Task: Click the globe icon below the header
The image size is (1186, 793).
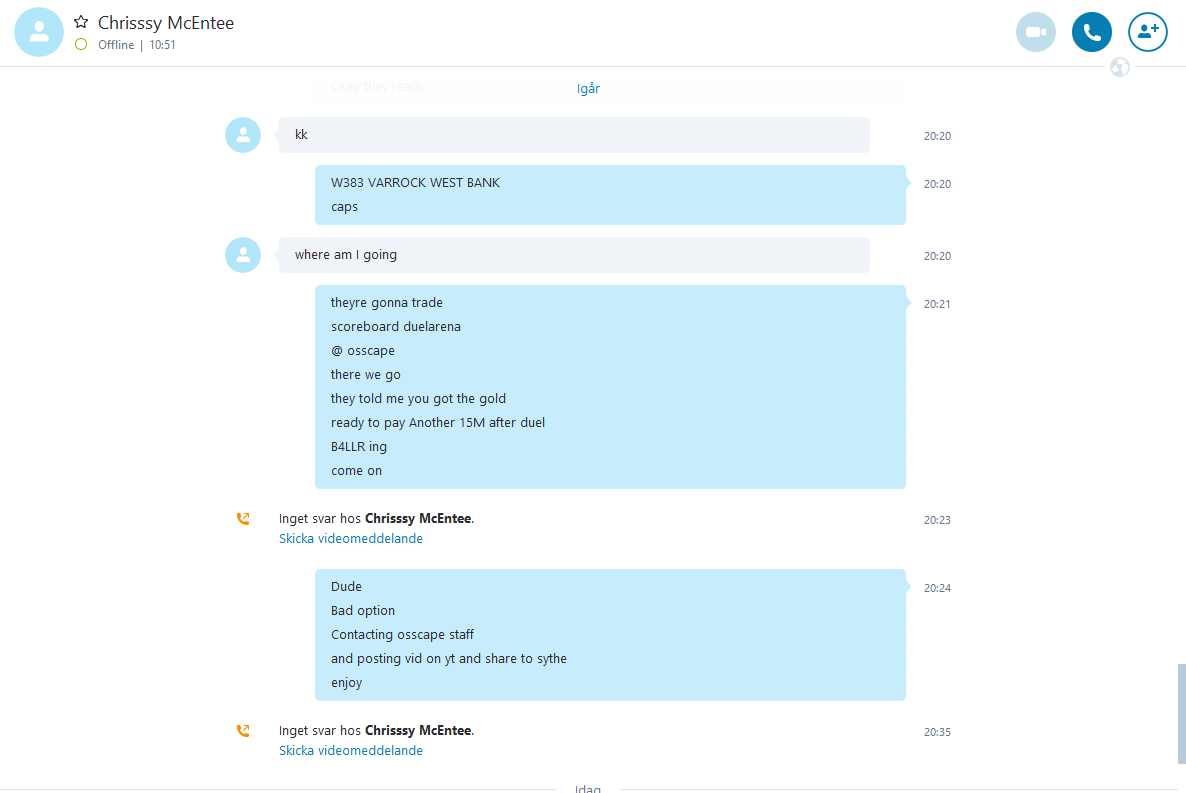Action: (x=1119, y=67)
